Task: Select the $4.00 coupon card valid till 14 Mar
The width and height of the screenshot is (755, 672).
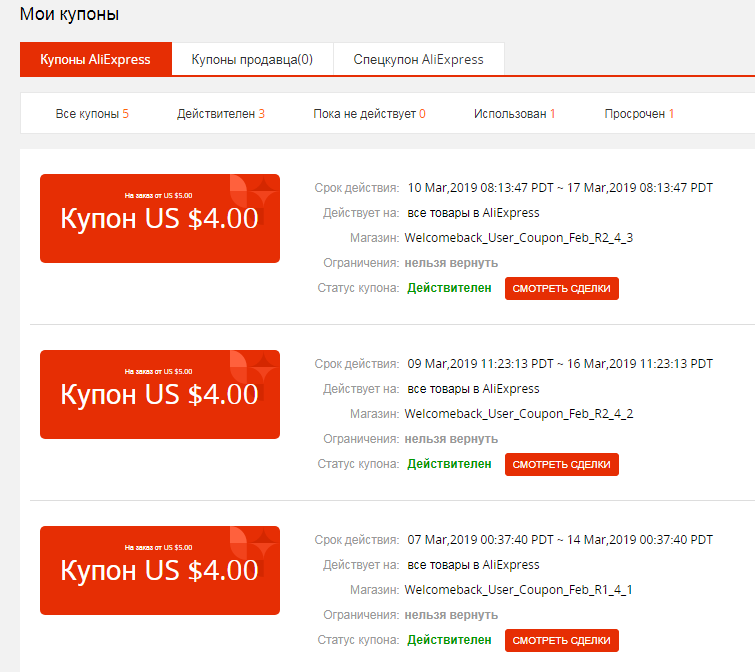Action: pos(160,570)
